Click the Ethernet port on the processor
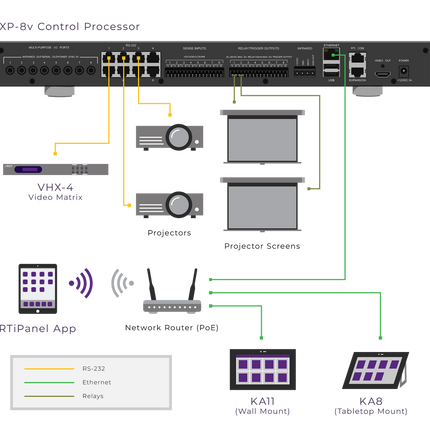Image resolution: width=430 pixels, height=430 pixels. pos(331,55)
